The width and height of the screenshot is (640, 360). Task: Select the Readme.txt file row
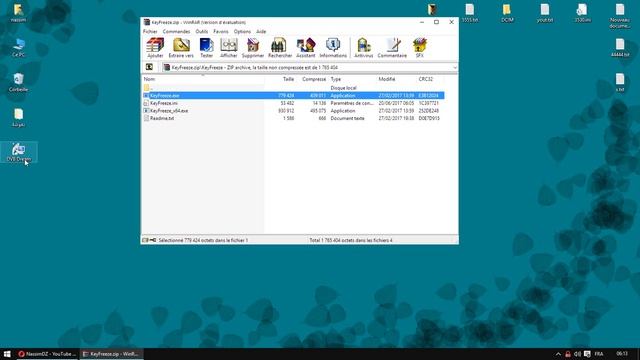pos(293,118)
